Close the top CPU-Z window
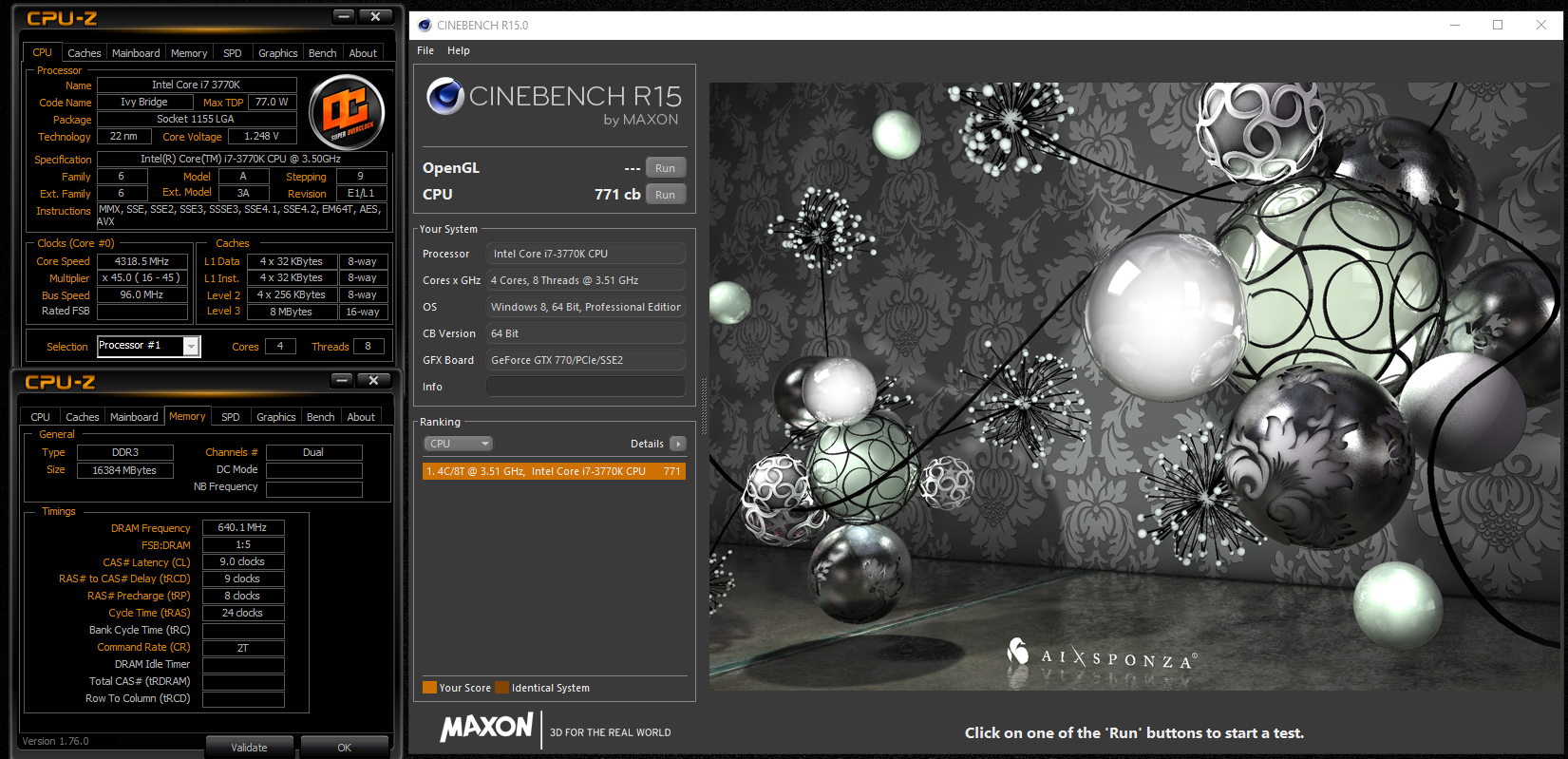 tap(375, 16)
